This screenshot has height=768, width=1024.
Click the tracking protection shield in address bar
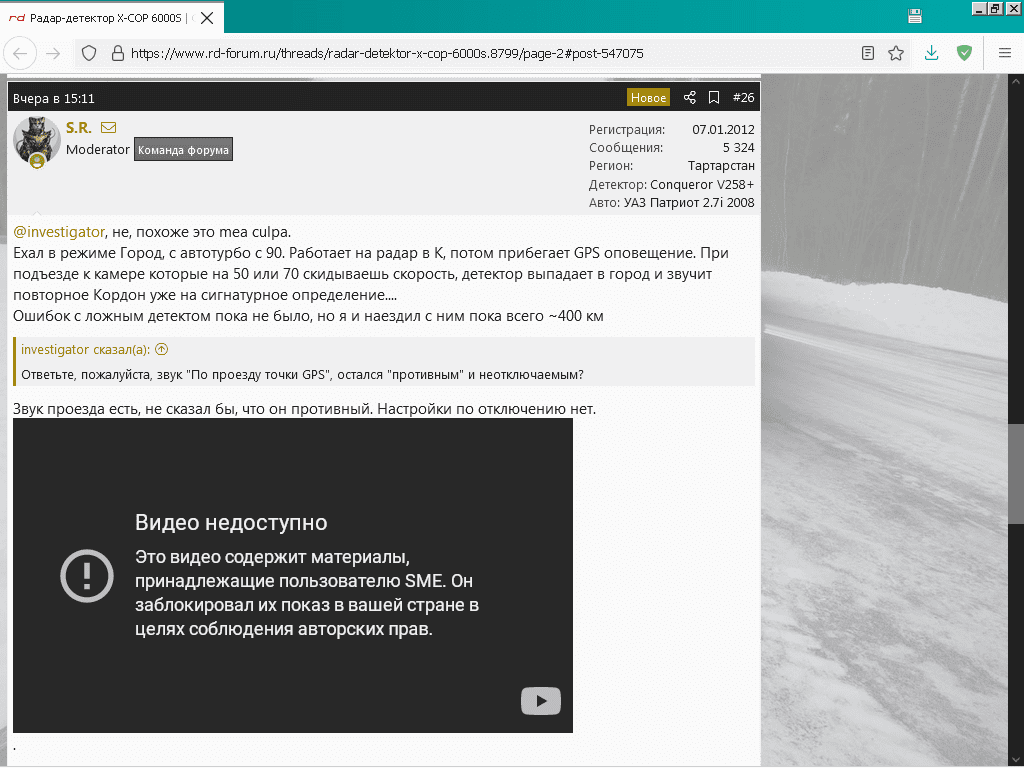pyautogui.click(x=89, y=53)
